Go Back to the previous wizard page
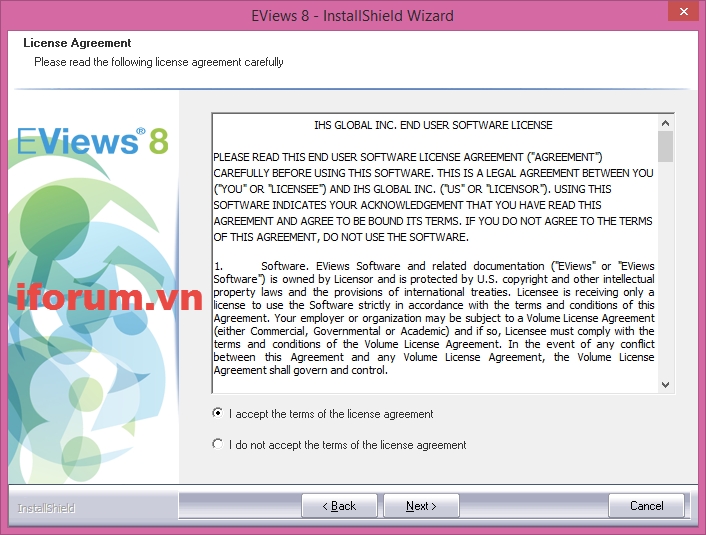The height and width of the screenshot is (535, 706). [x=339, y=506]
